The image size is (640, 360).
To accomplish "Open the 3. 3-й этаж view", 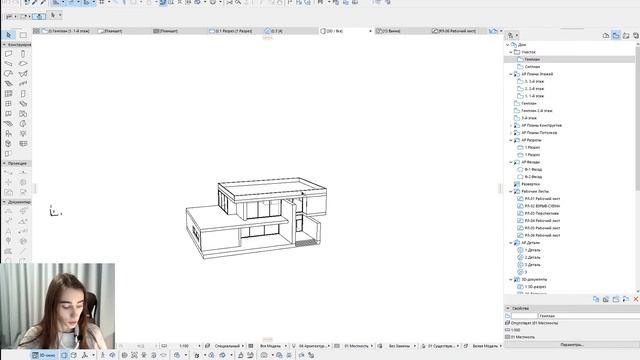I will pyautogui.click(x=534, y=81).
